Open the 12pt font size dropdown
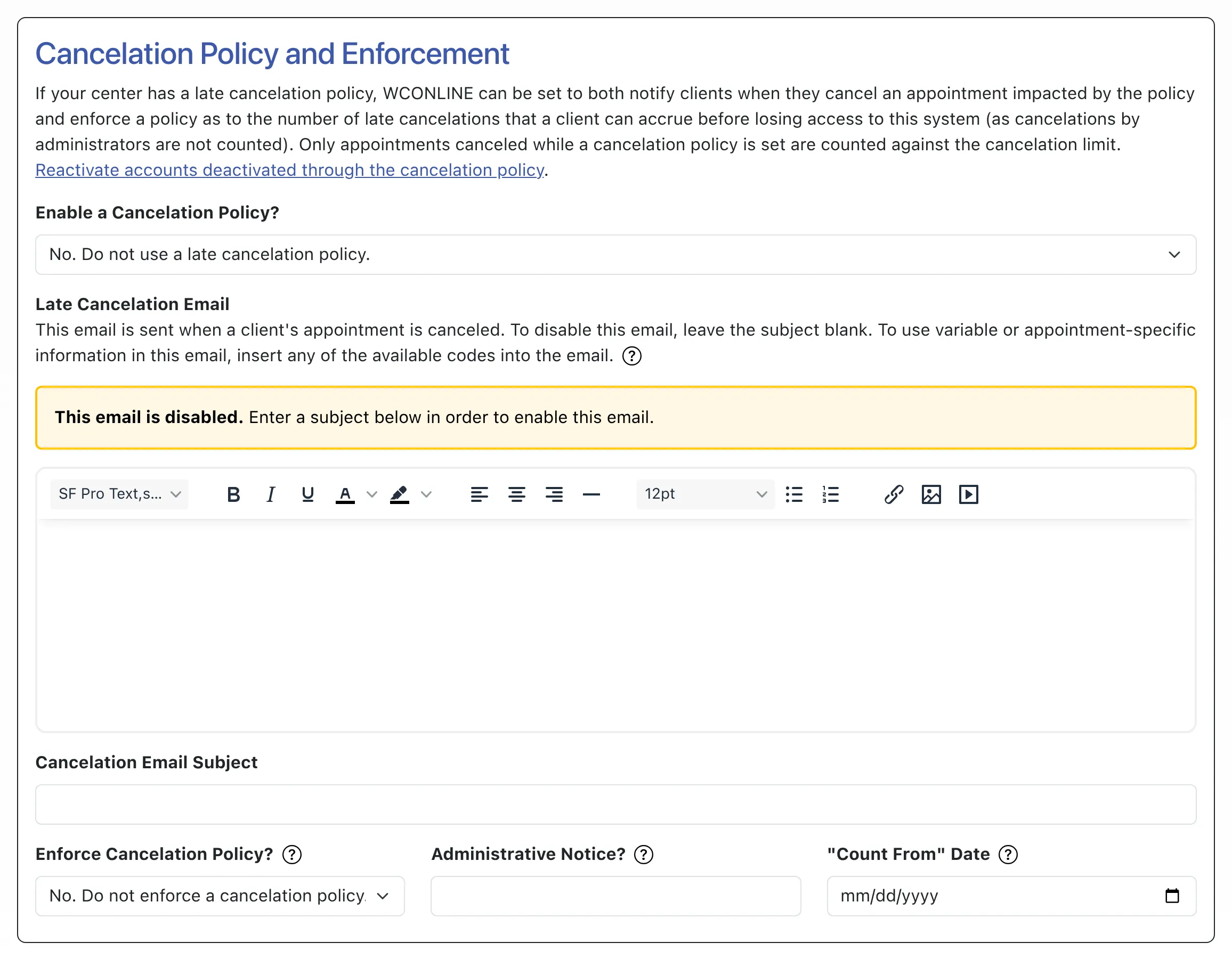Screen dimensions: 1232x959 [705, 494]
